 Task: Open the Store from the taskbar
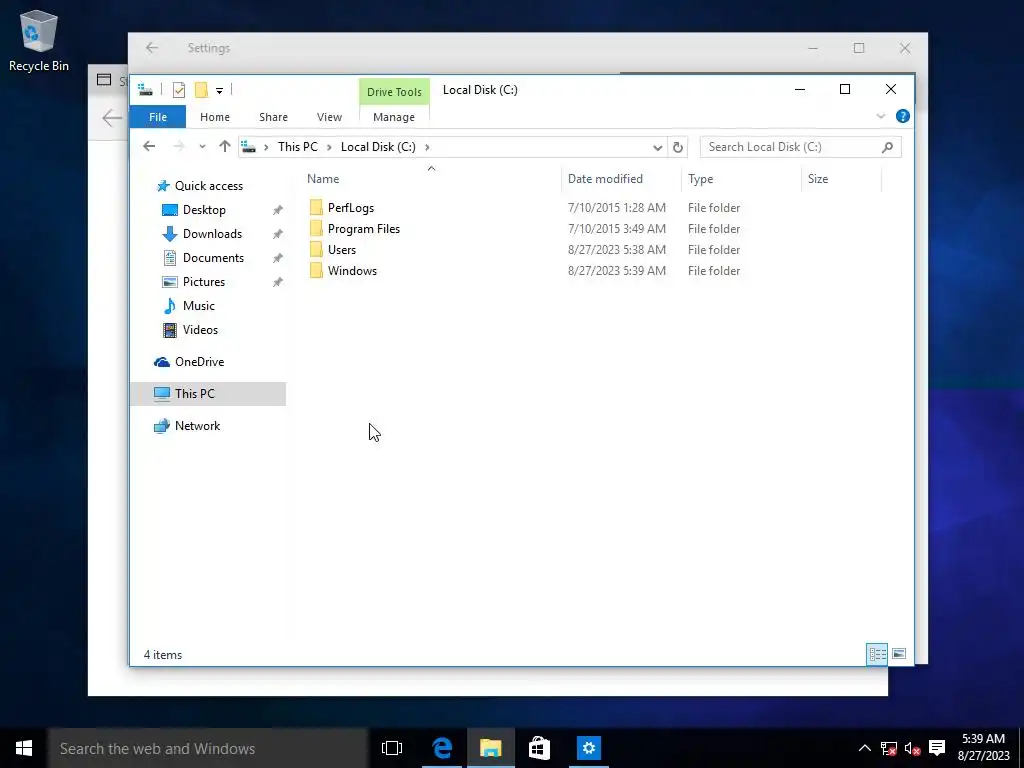539,748
